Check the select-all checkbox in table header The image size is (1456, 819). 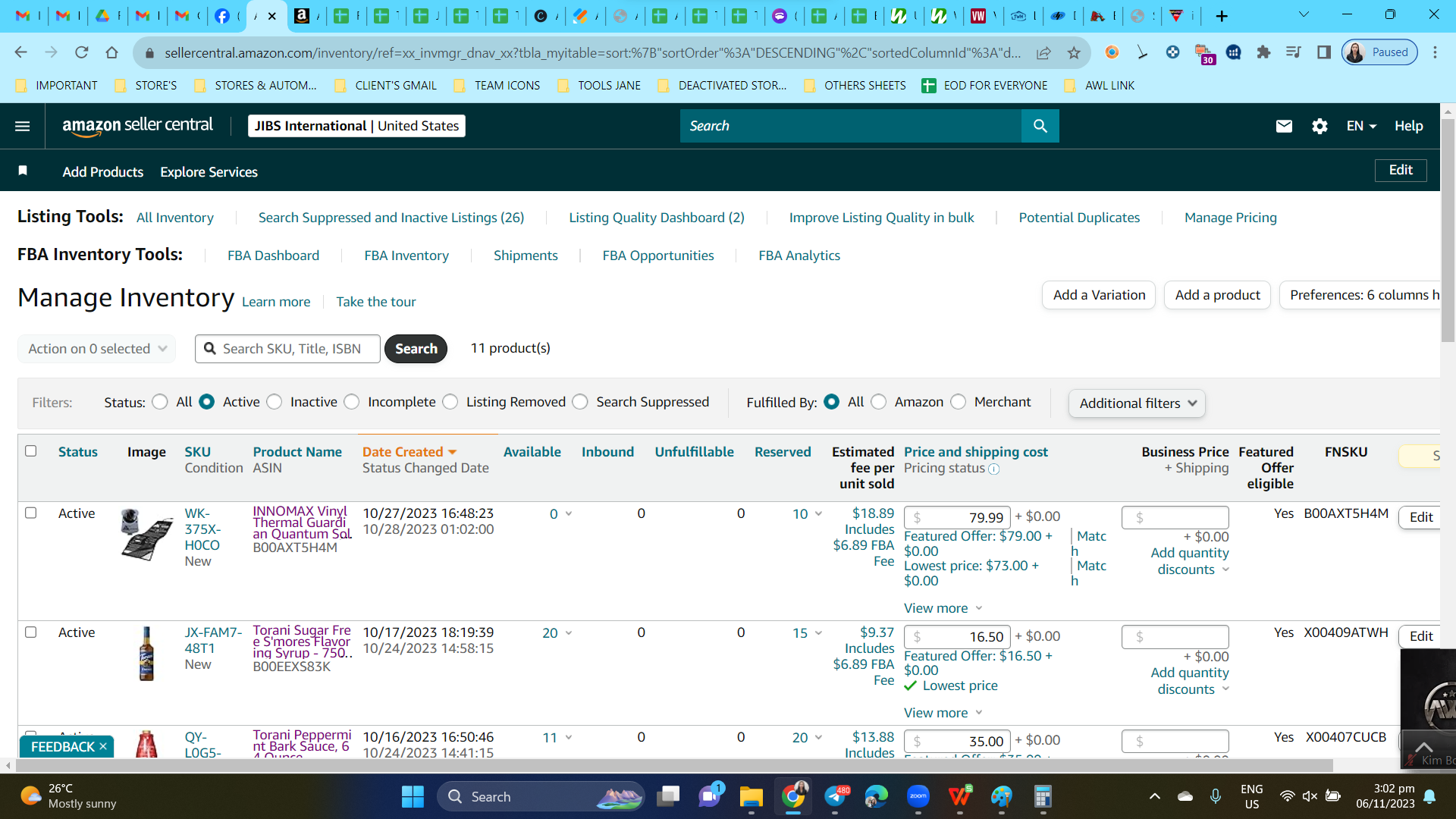click(30, 451)
